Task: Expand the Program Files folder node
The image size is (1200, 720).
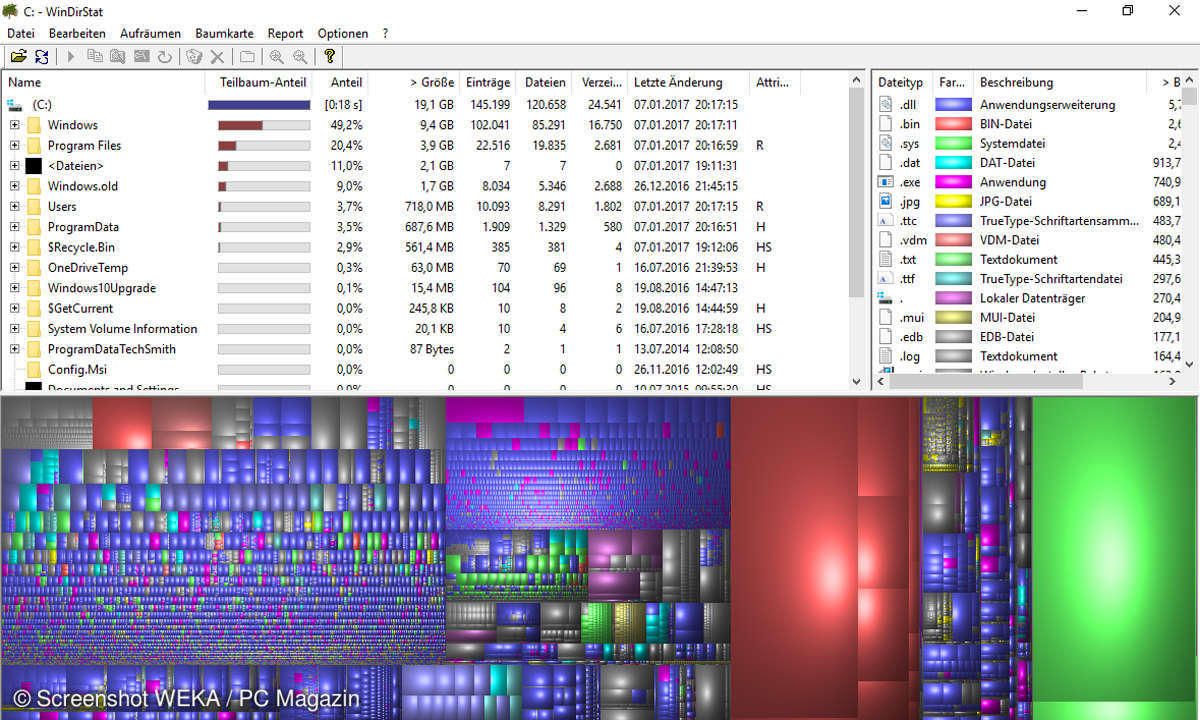Action: [x=14, y=145]
